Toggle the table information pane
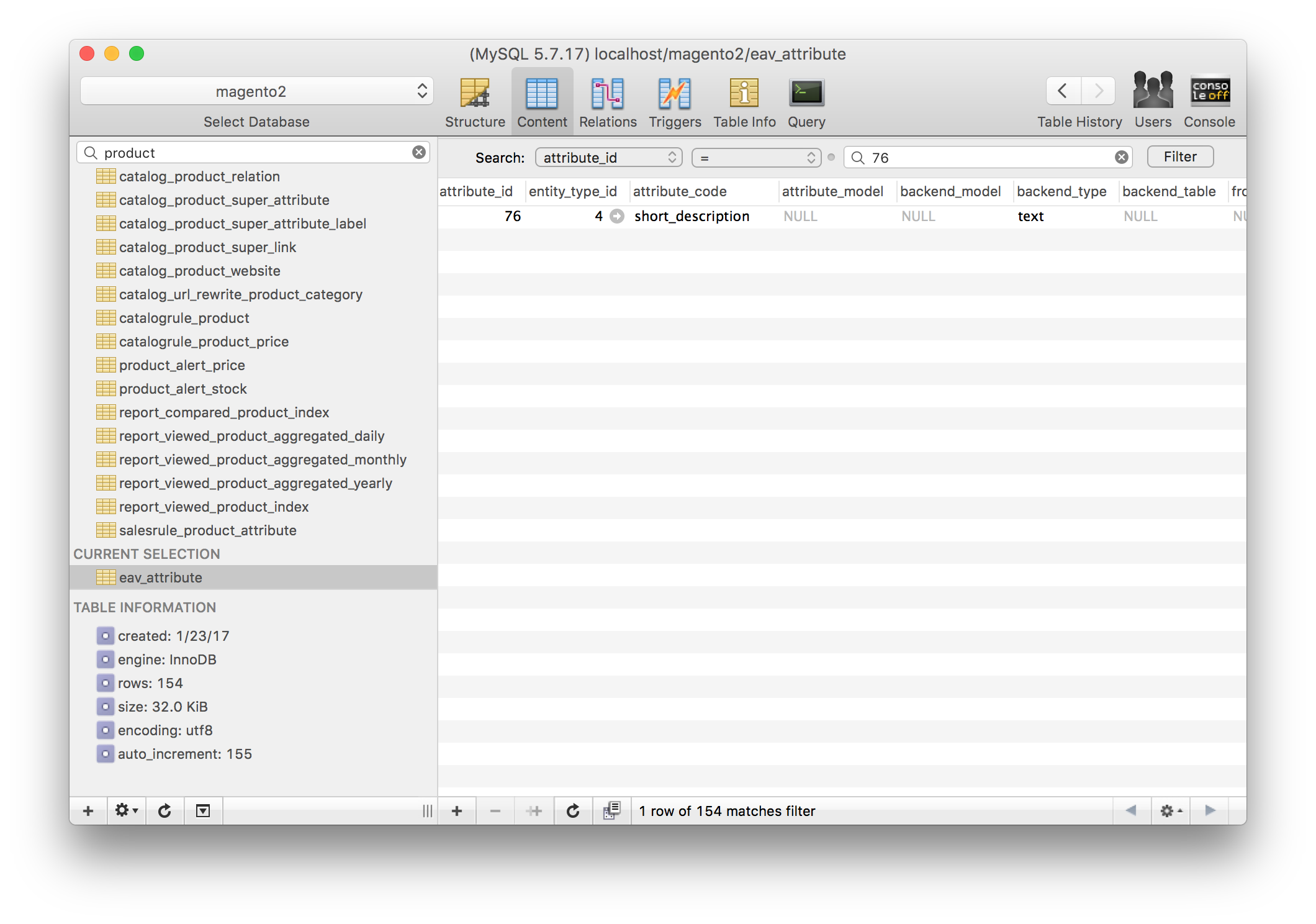1316x924 pixels. pyautogui.click(x=203, y=811)
